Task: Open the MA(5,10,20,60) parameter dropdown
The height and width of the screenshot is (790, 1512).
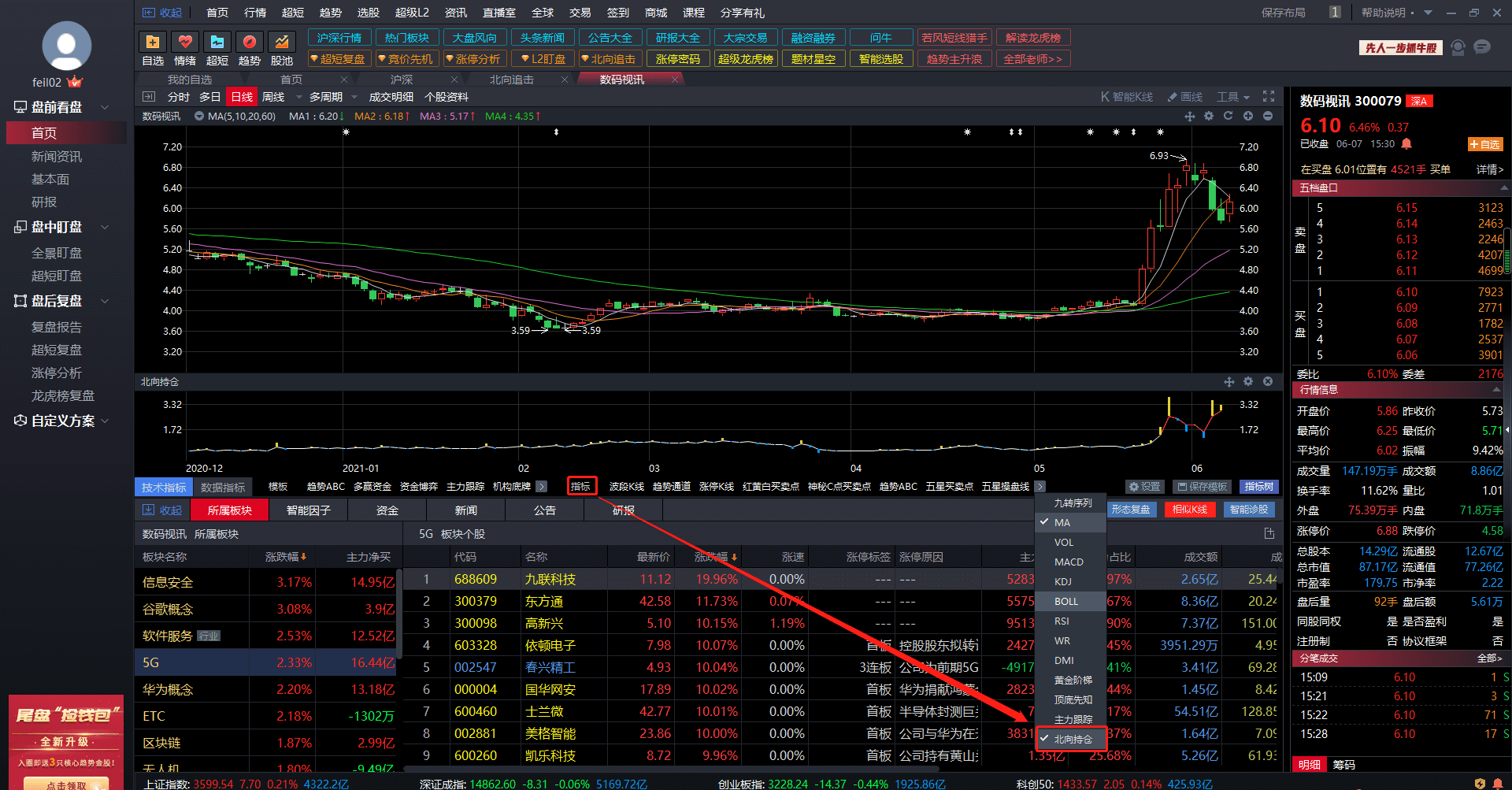Action: click(x=199, y=116)
